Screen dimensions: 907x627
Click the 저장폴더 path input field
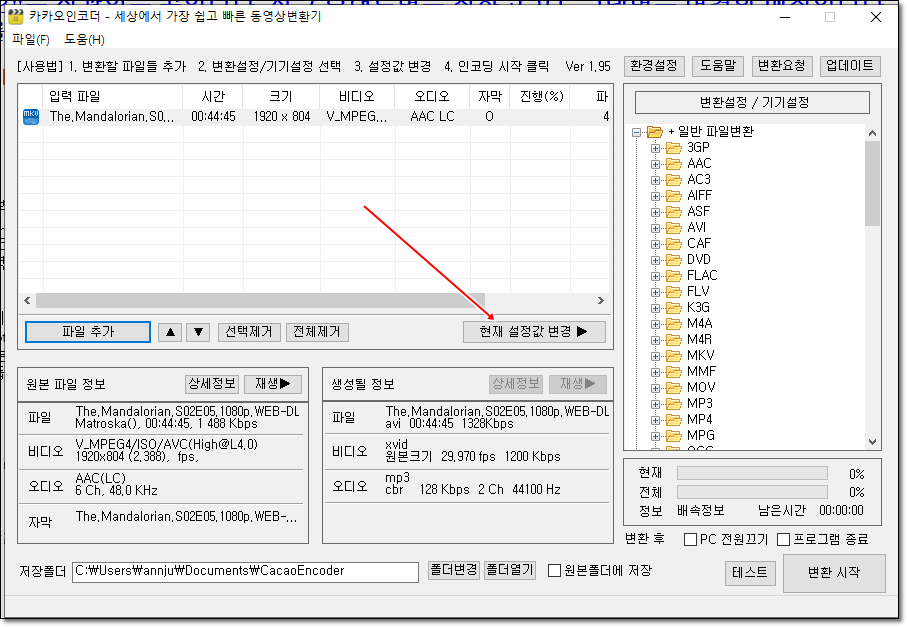click(245, 572)
